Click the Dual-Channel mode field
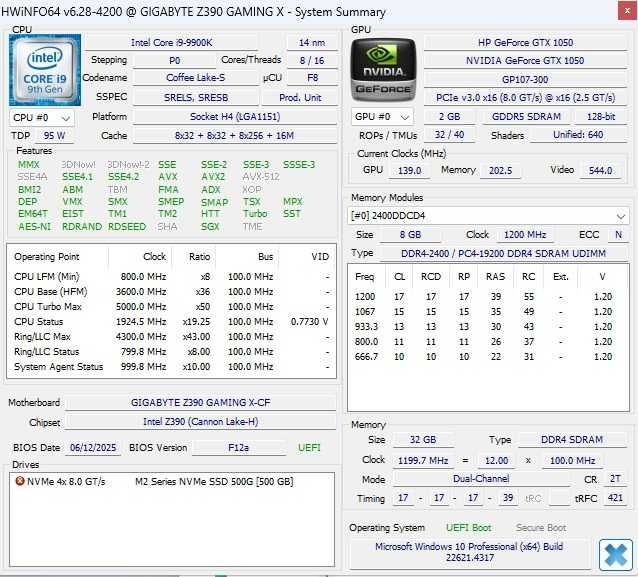Viewport: 638px width, 577px height. click(x=481, y=479)
